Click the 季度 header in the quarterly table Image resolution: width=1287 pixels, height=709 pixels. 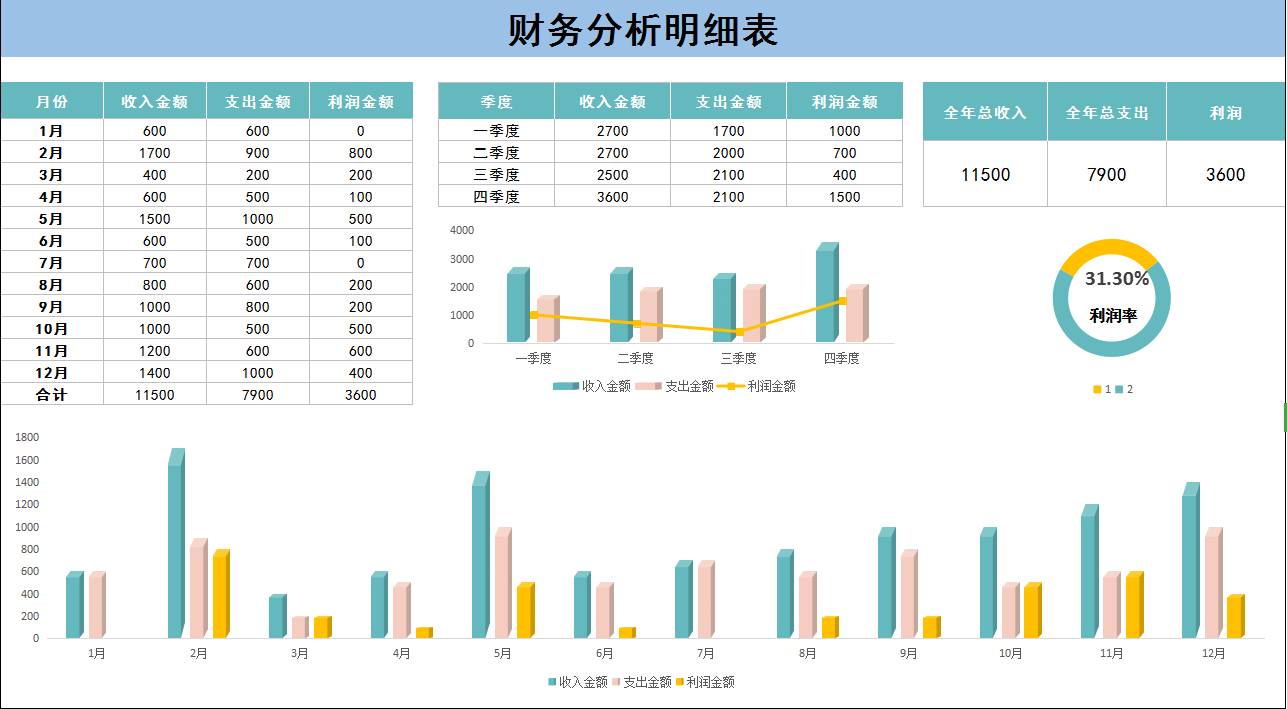click(494, 100)
